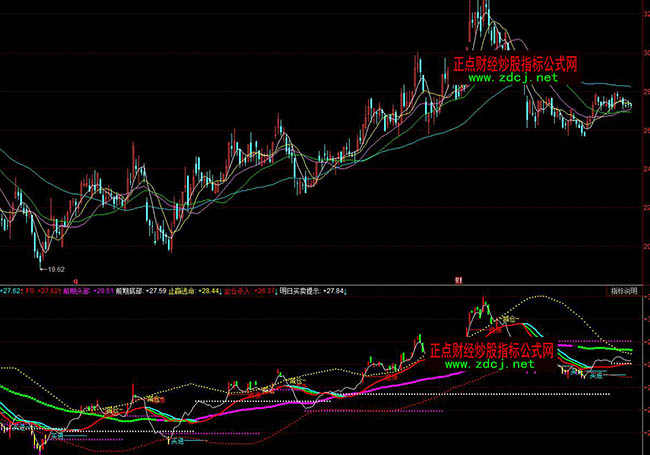Click the lower 正点财经炒股指标公式网 watermark title

497,350
